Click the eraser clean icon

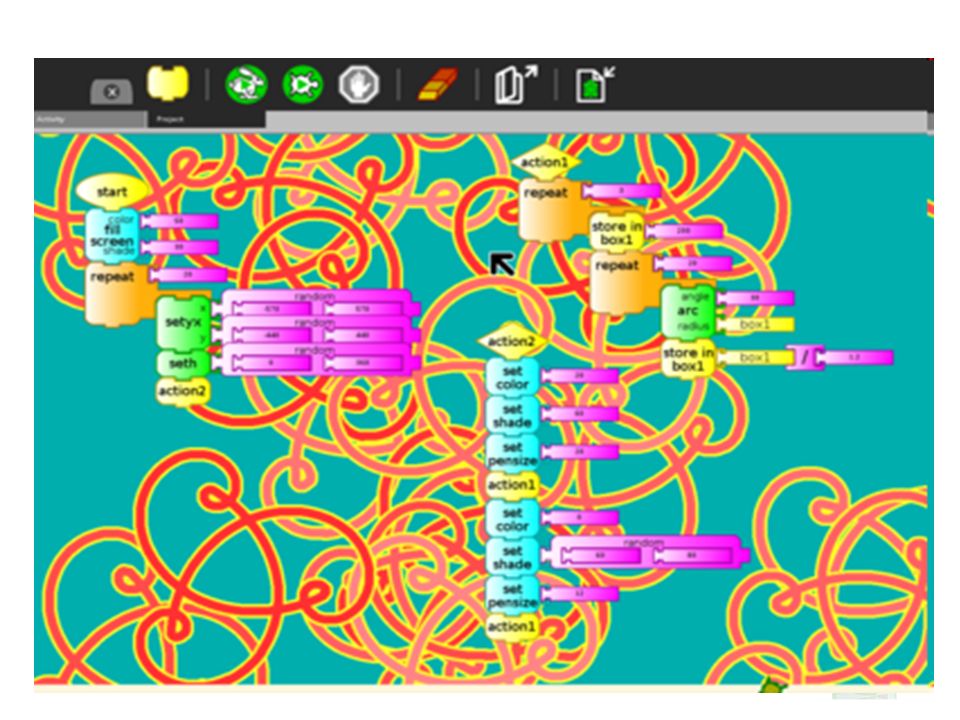(x=438, y=84)
